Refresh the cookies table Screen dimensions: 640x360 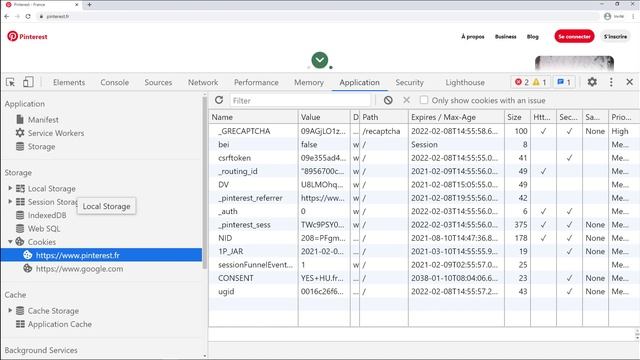(219, 100)
